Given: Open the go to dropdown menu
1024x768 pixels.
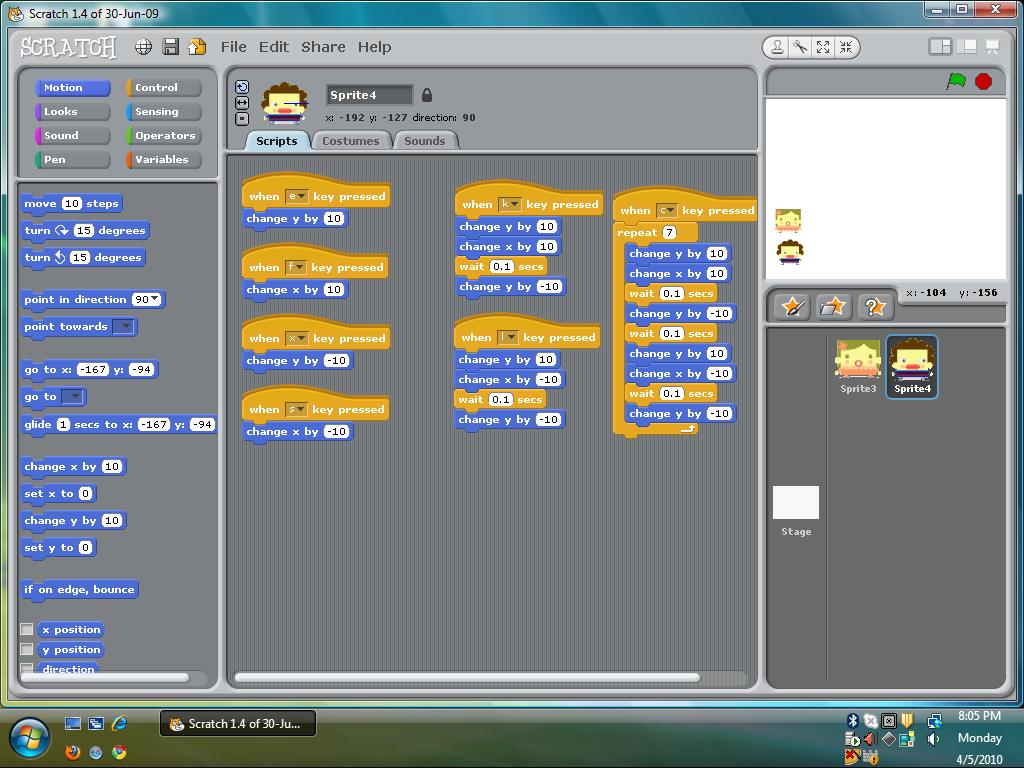Looking at the screenshot, I should (75, 395).
